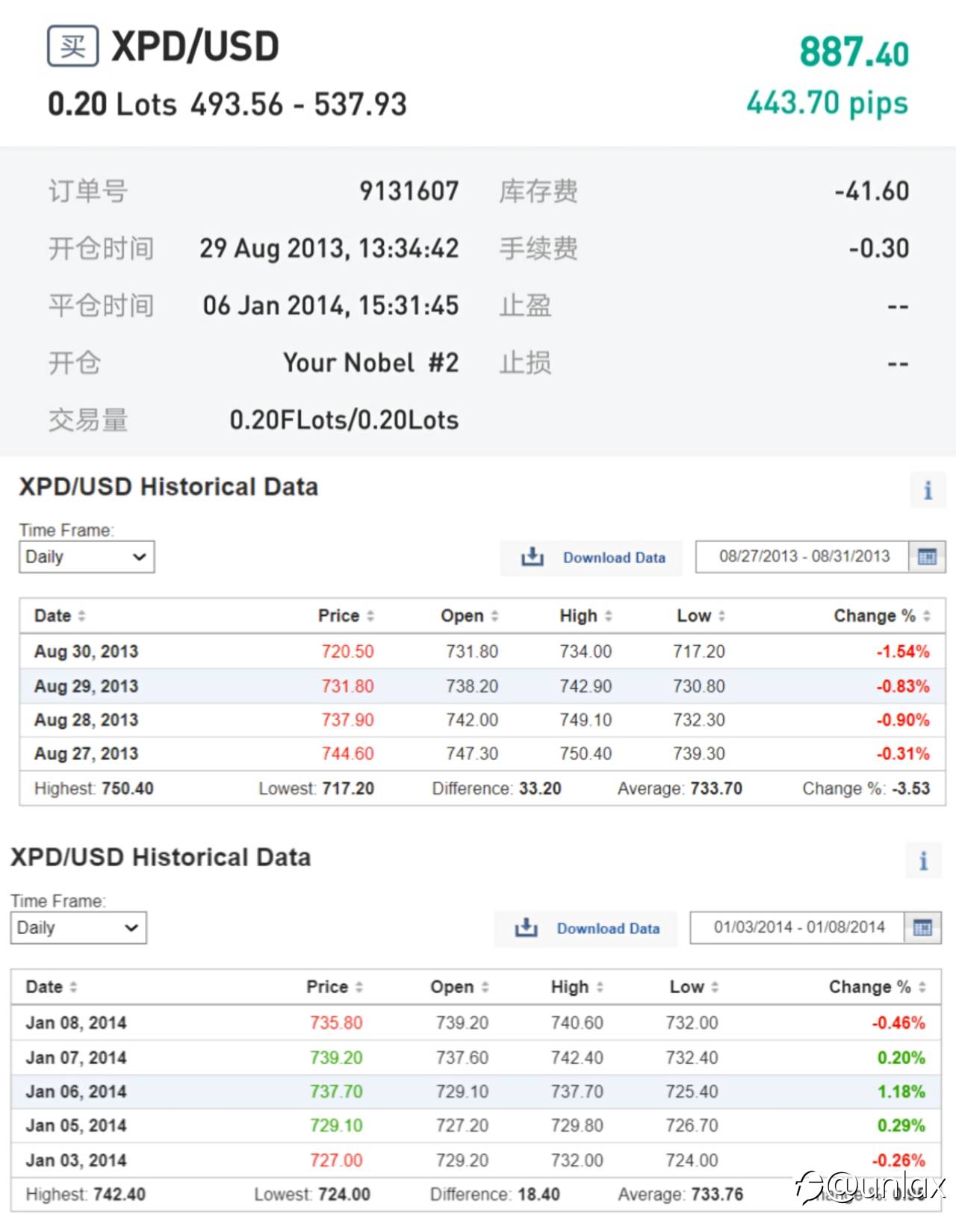Select the Jan 06, 2014 row date
Image resolution: width=956 pixels, height=1232 pixels.
[76, 1092]
